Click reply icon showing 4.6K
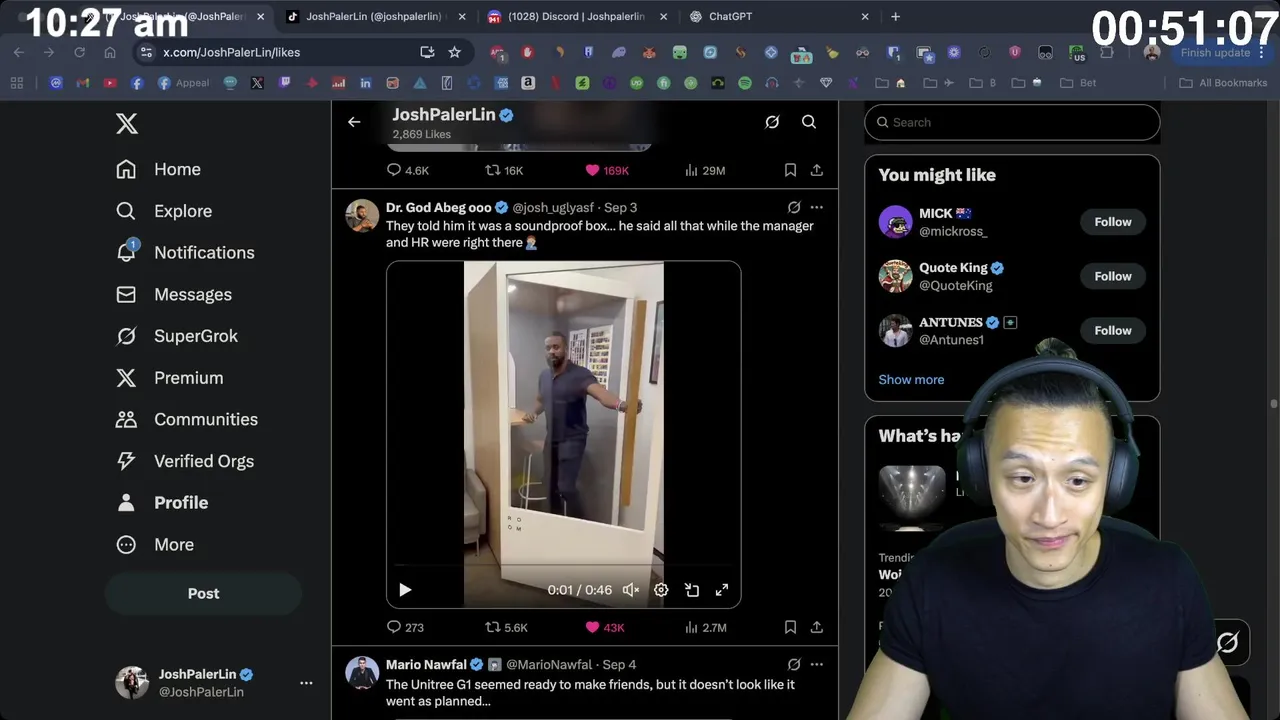The image size is (1280, 720). coord(407,170)
